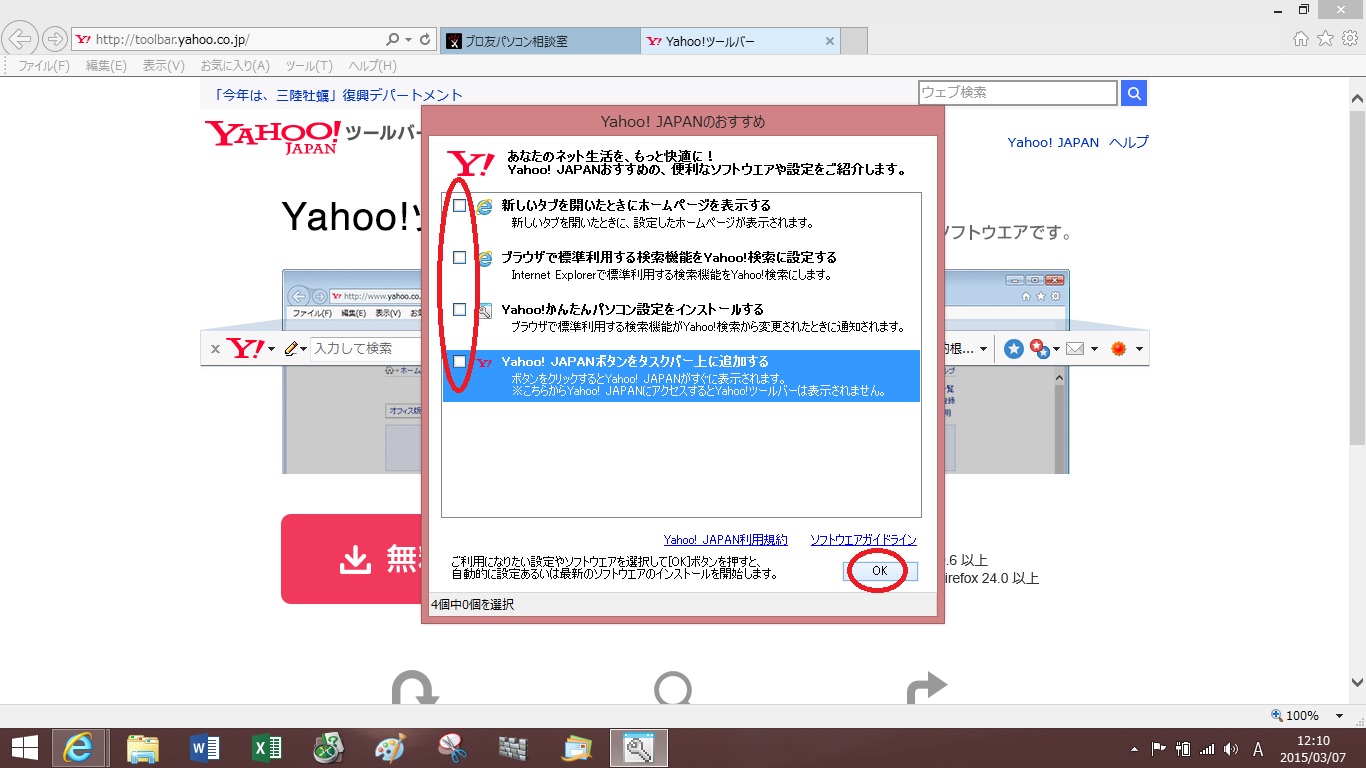The height and width of the screenshot is (768, 1366).
Task: Open the ヘルプ(H) menu
Action: [x=372, y=66]
